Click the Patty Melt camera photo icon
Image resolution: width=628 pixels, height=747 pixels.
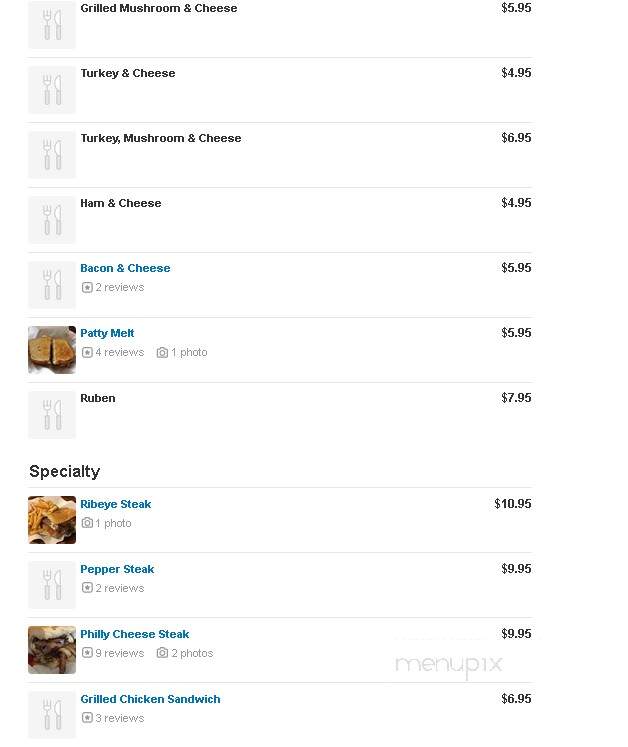[162, 353]
